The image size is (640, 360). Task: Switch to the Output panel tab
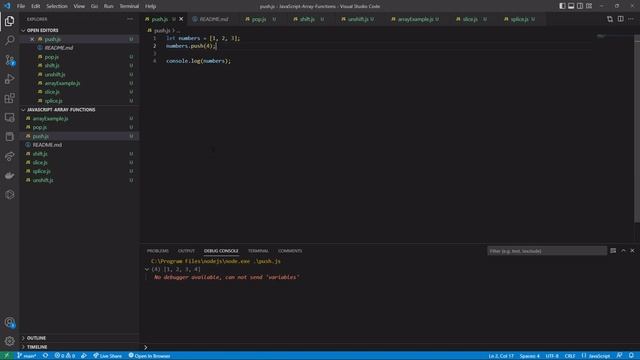click(x=186, y=251)
